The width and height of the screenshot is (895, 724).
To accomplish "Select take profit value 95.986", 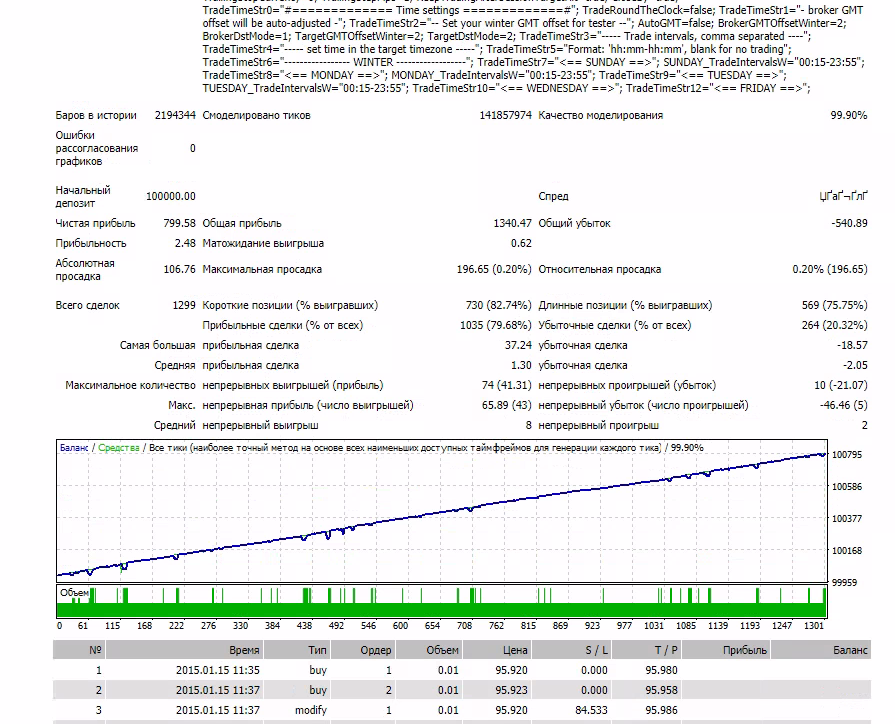I will click(662, 710).
